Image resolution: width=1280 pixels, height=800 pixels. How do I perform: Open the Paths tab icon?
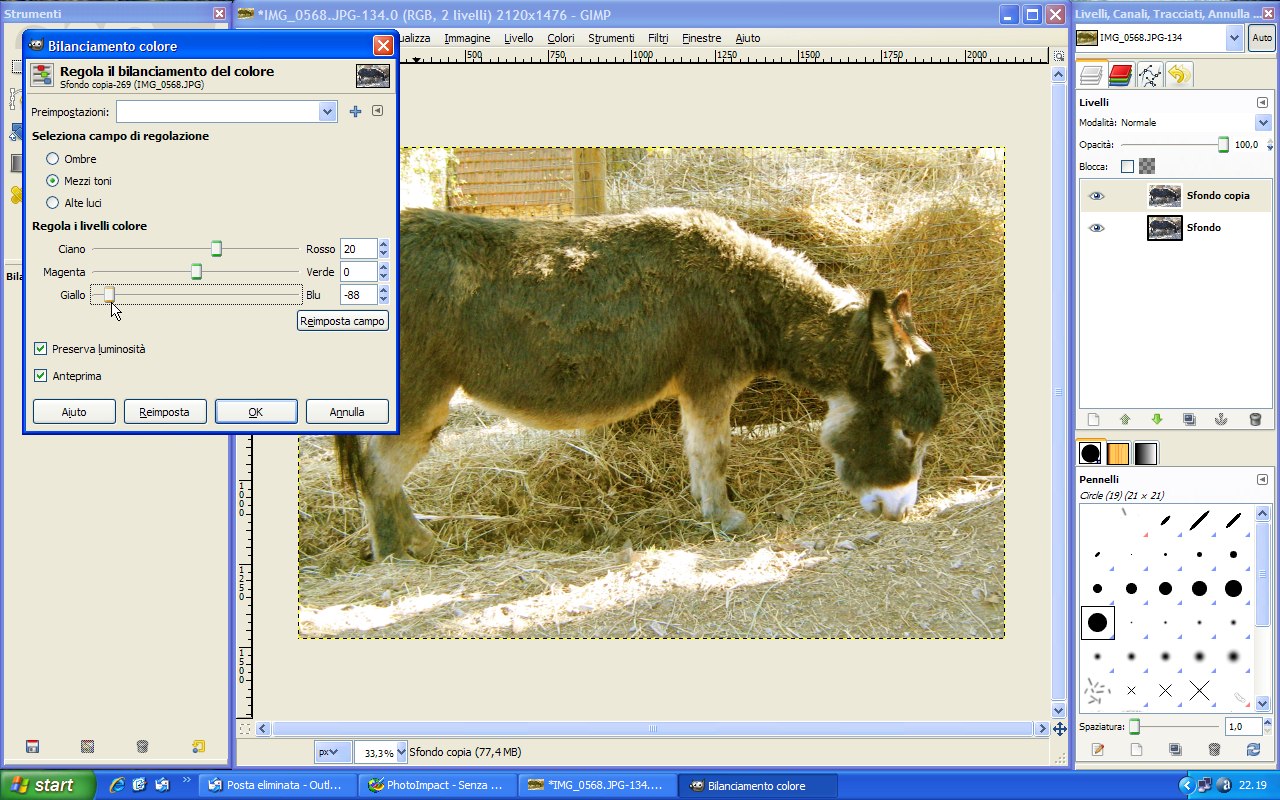tap(1150, 74)
